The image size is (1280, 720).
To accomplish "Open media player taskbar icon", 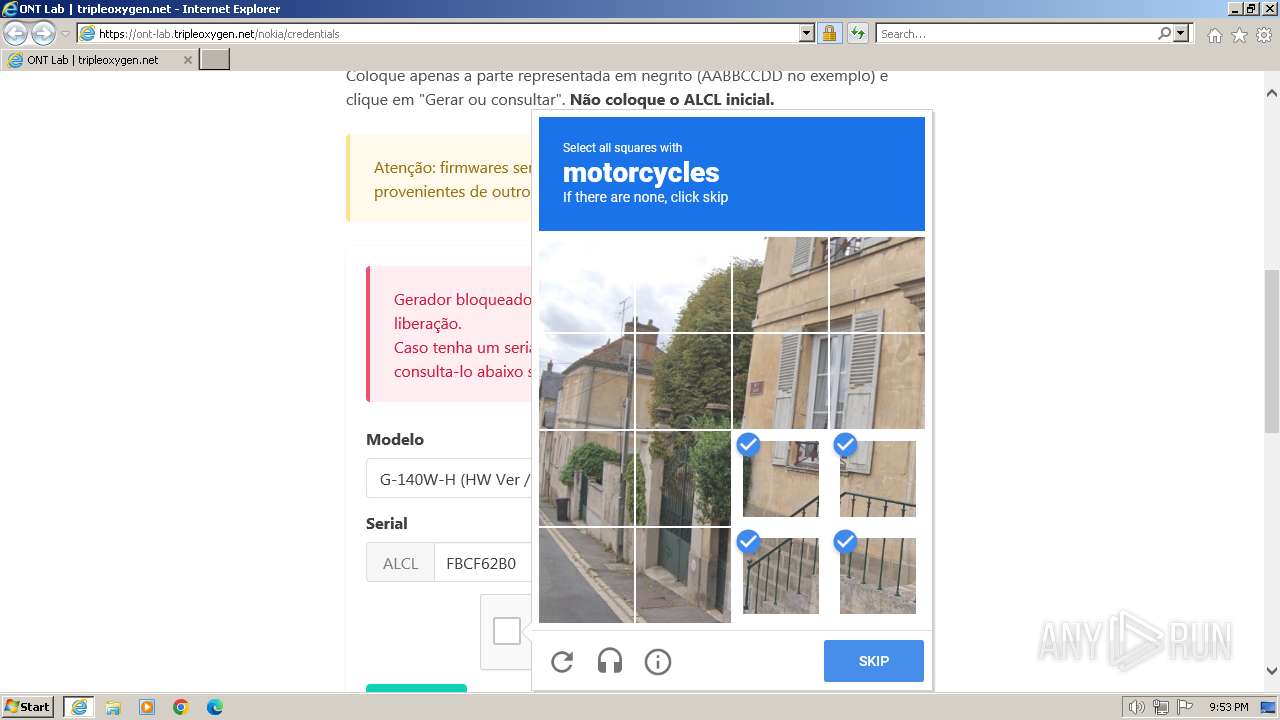I will [147, 707].
